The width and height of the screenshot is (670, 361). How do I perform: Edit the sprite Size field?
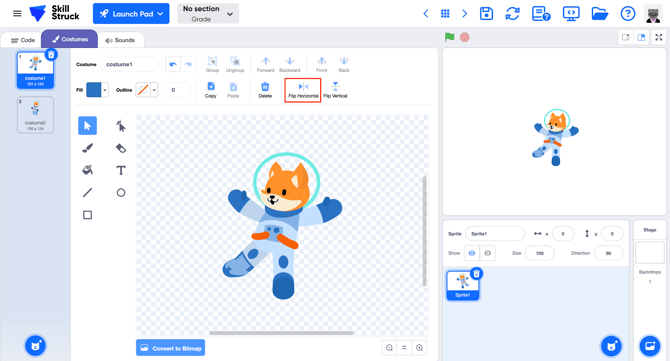540,253
